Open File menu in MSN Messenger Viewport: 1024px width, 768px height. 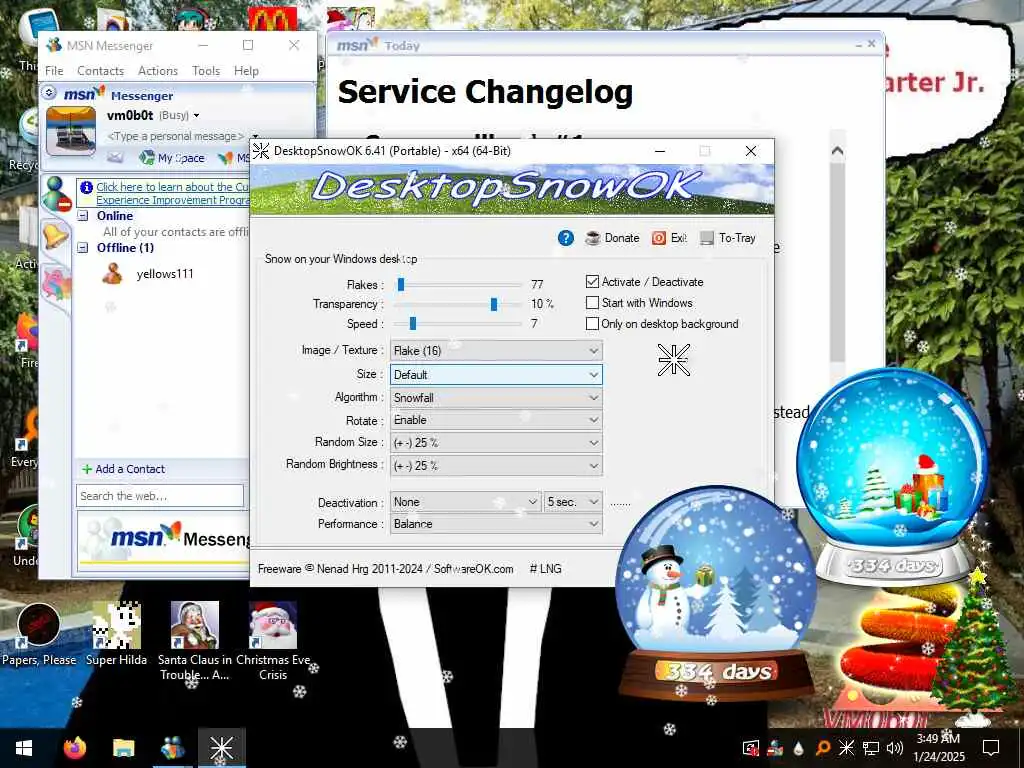click(54, 71)
